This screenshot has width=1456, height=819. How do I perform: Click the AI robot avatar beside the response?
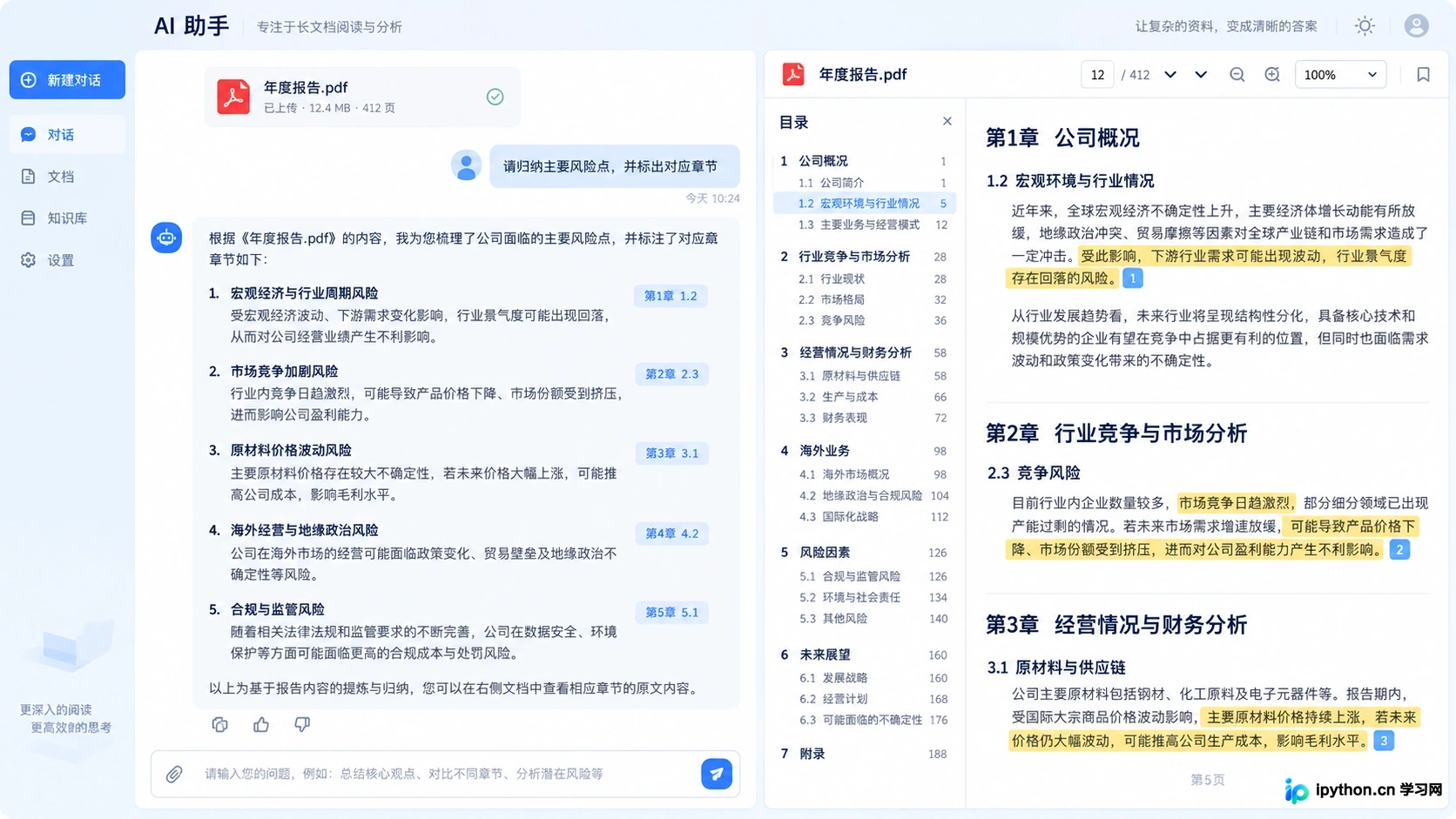tap(166, 238)
